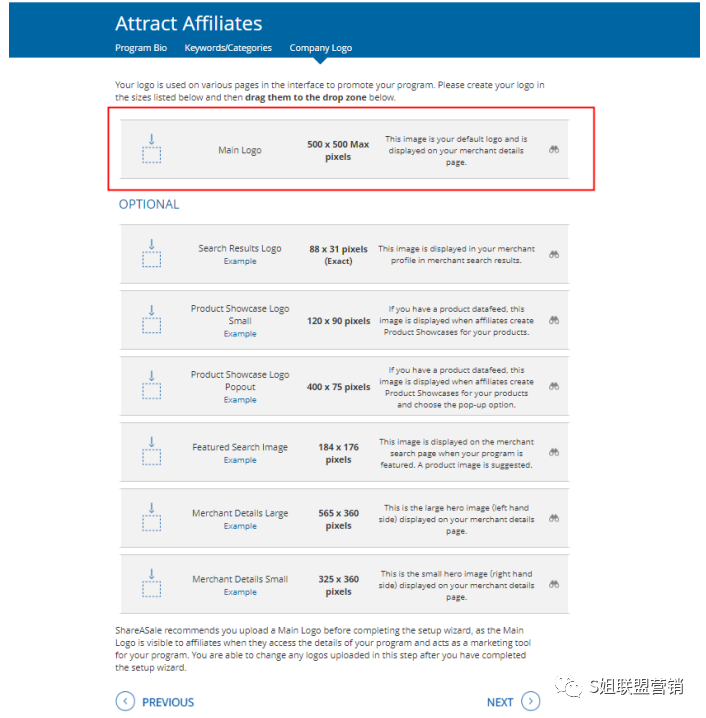Switch to the Keywords/Categories tab

click(x=228, y=48)
